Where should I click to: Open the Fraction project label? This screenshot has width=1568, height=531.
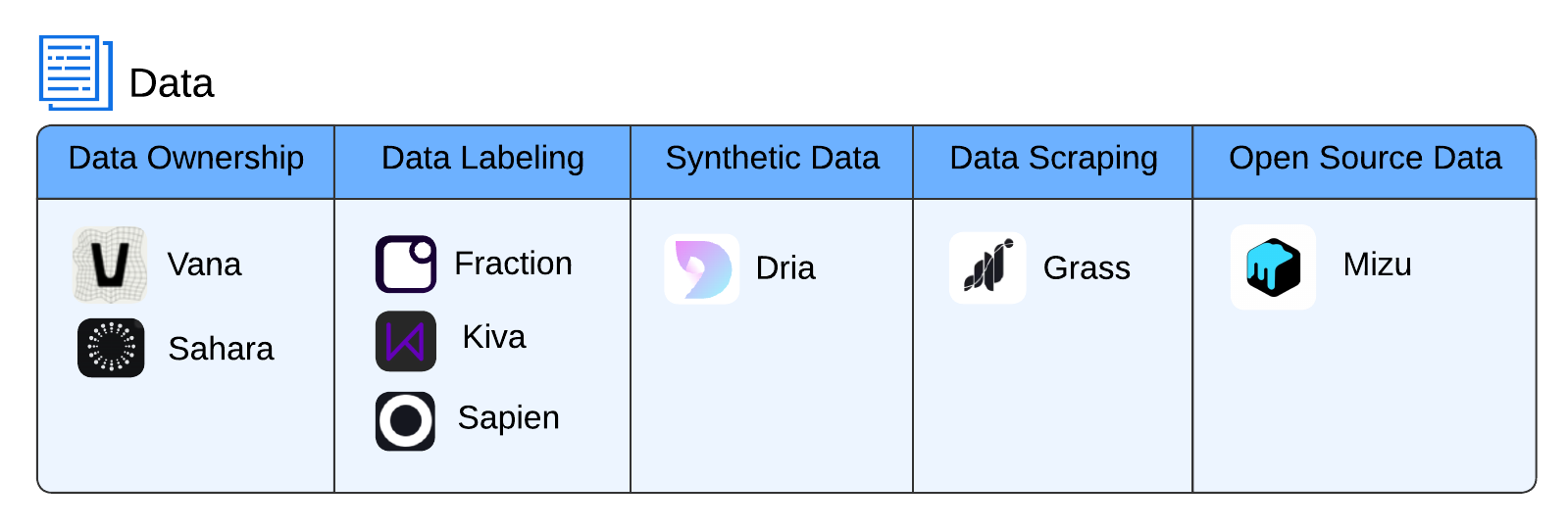click(x=513, y=264)
